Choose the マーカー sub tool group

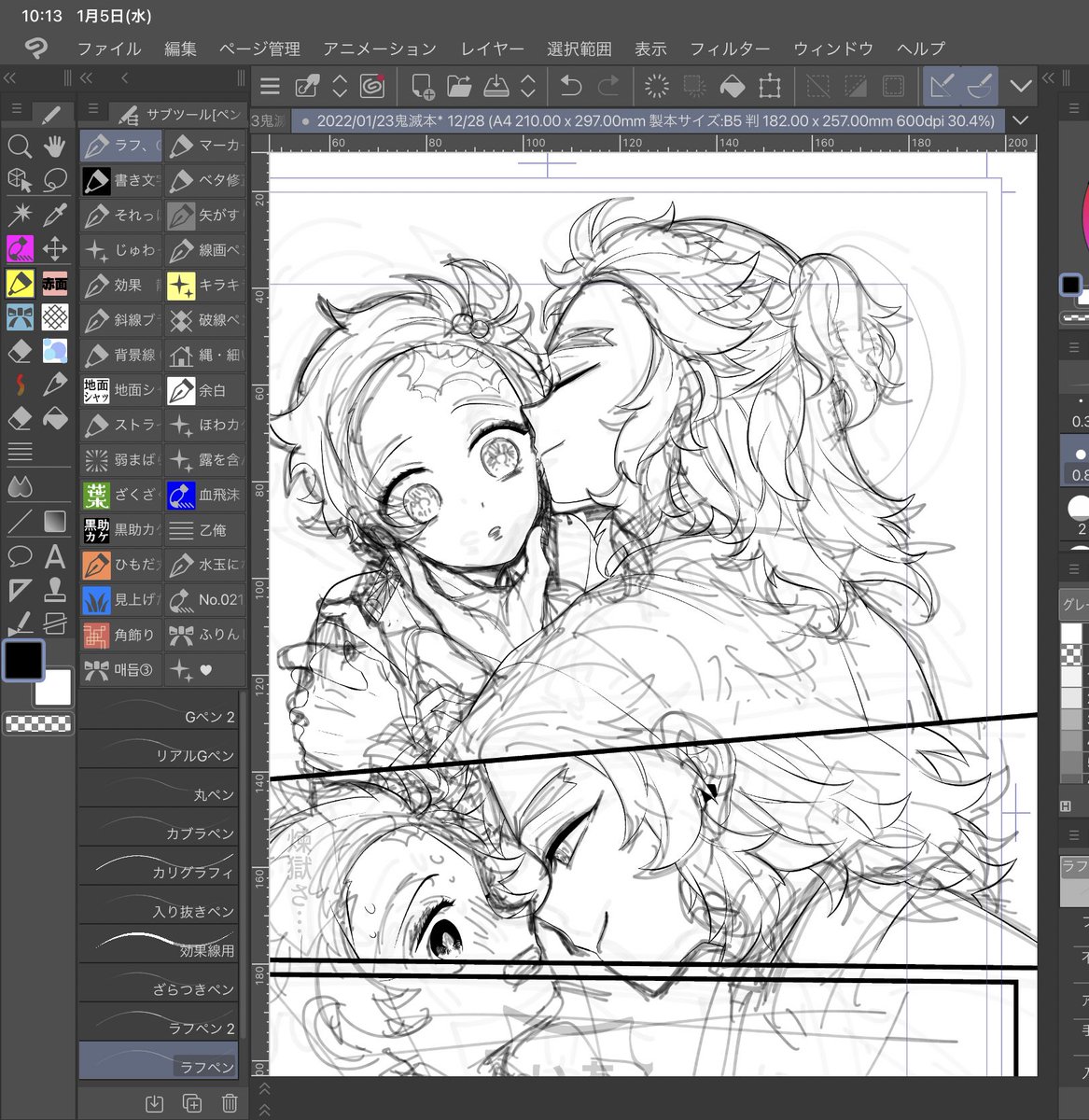pos(206,146)
